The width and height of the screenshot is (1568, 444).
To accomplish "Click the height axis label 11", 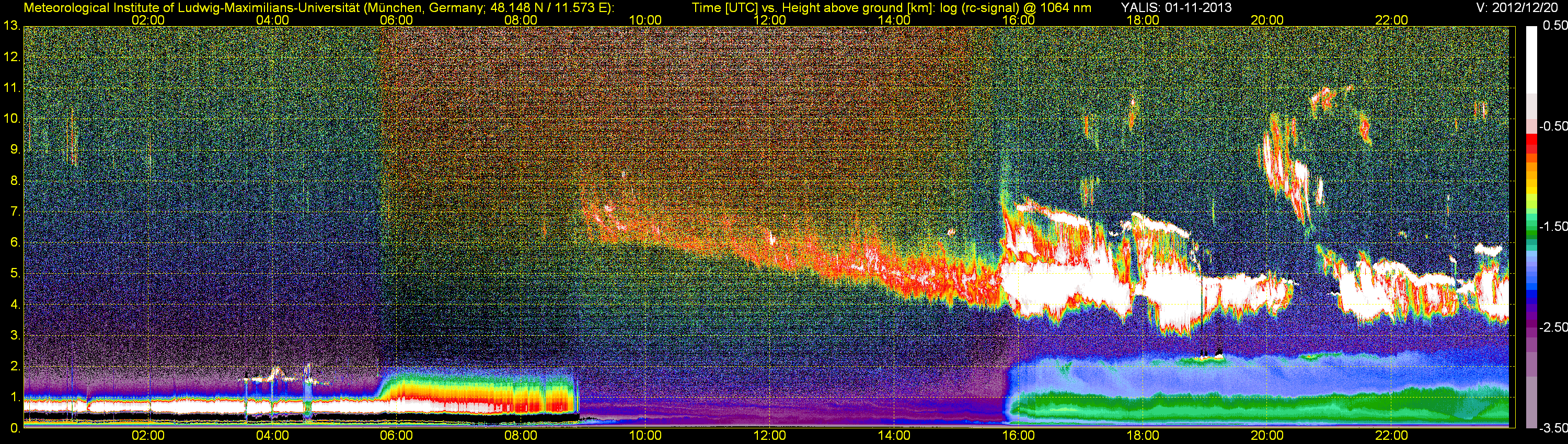I will (x=11, y=88).
